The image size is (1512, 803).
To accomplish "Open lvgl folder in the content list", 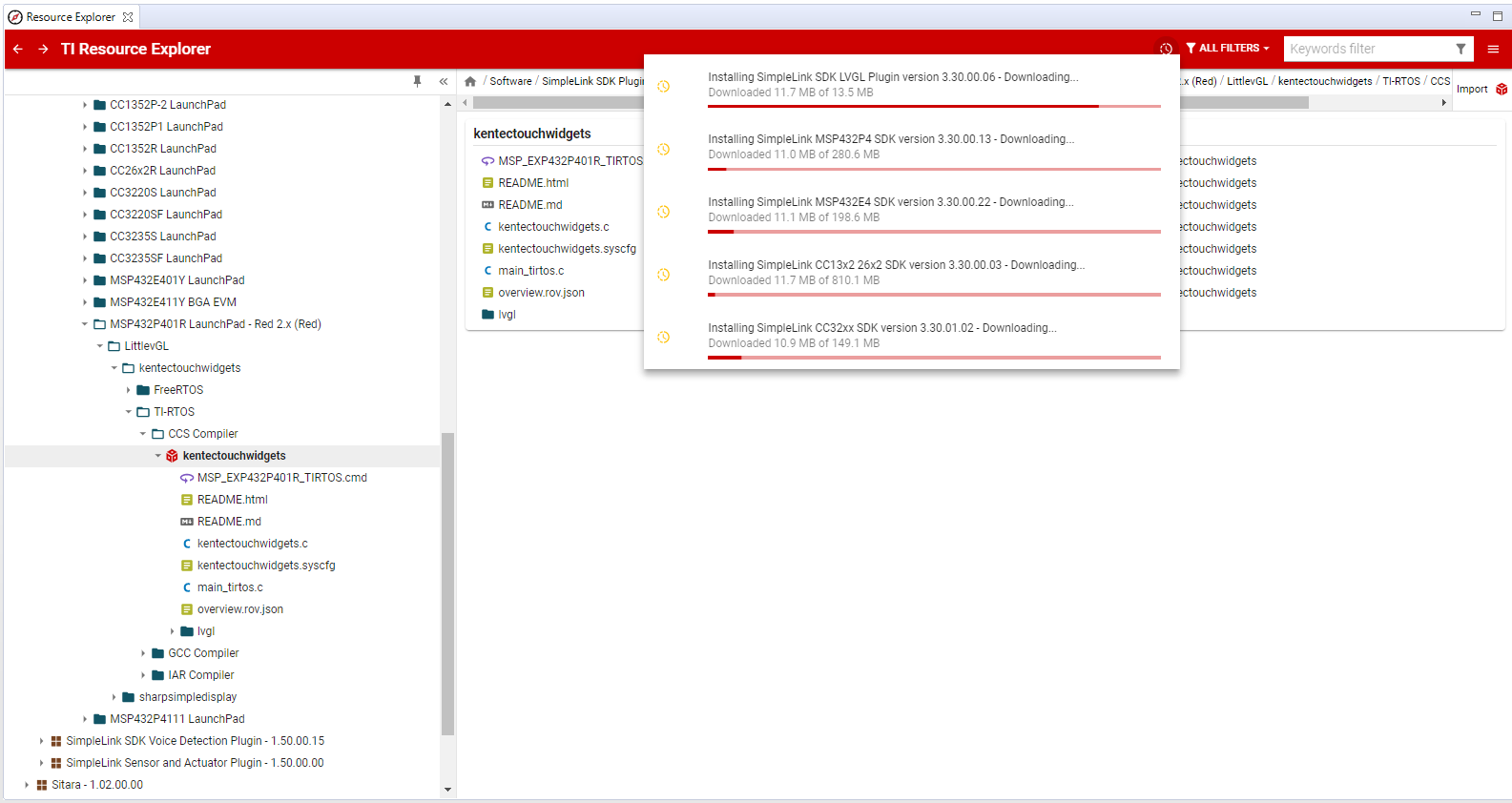I will click(x=507, y=315).
